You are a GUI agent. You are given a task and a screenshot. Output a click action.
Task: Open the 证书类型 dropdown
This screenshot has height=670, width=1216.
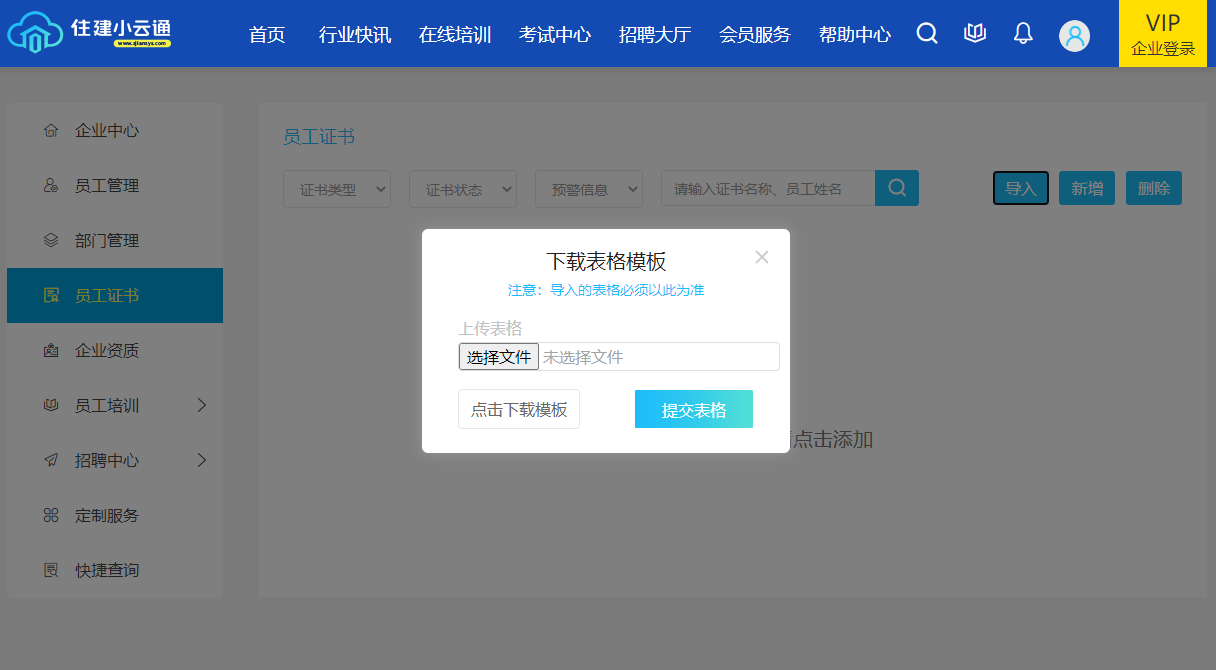coord(337,189)
